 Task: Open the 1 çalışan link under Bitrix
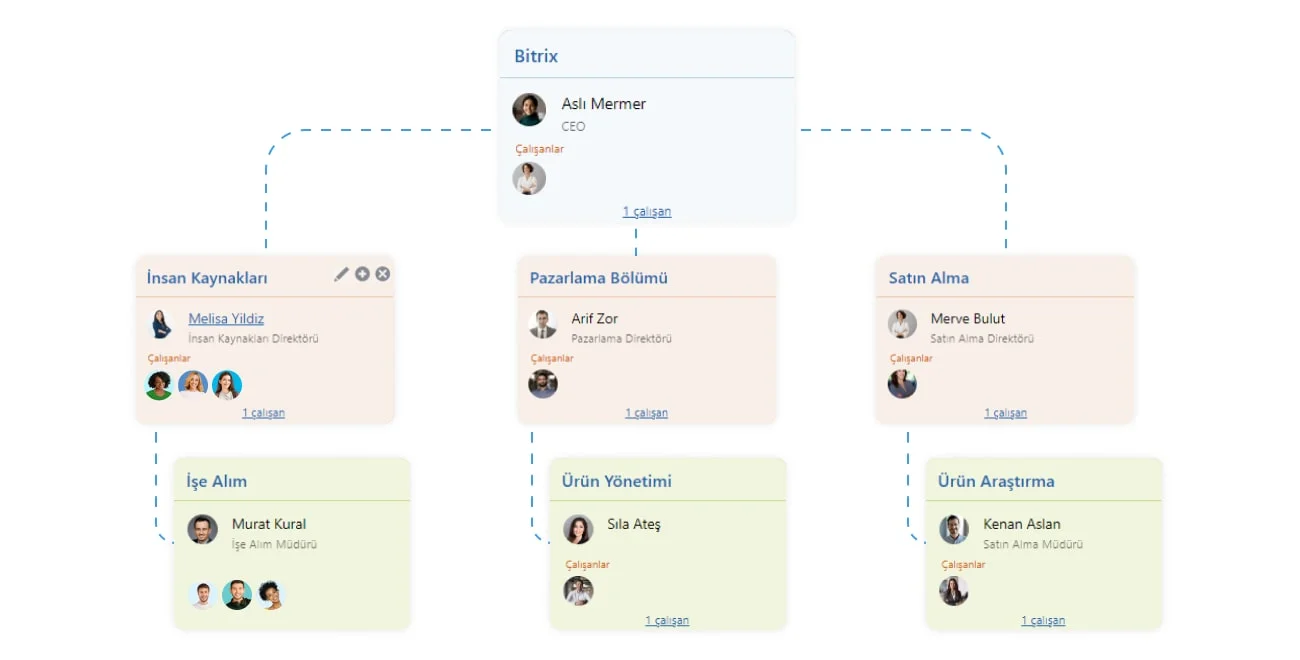647,212
